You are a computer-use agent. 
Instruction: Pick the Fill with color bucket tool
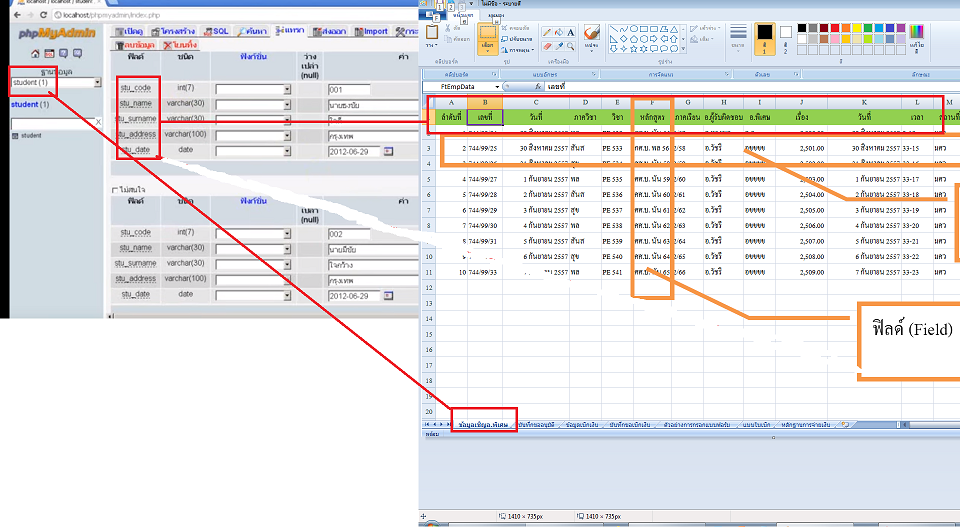coord(558,32)
